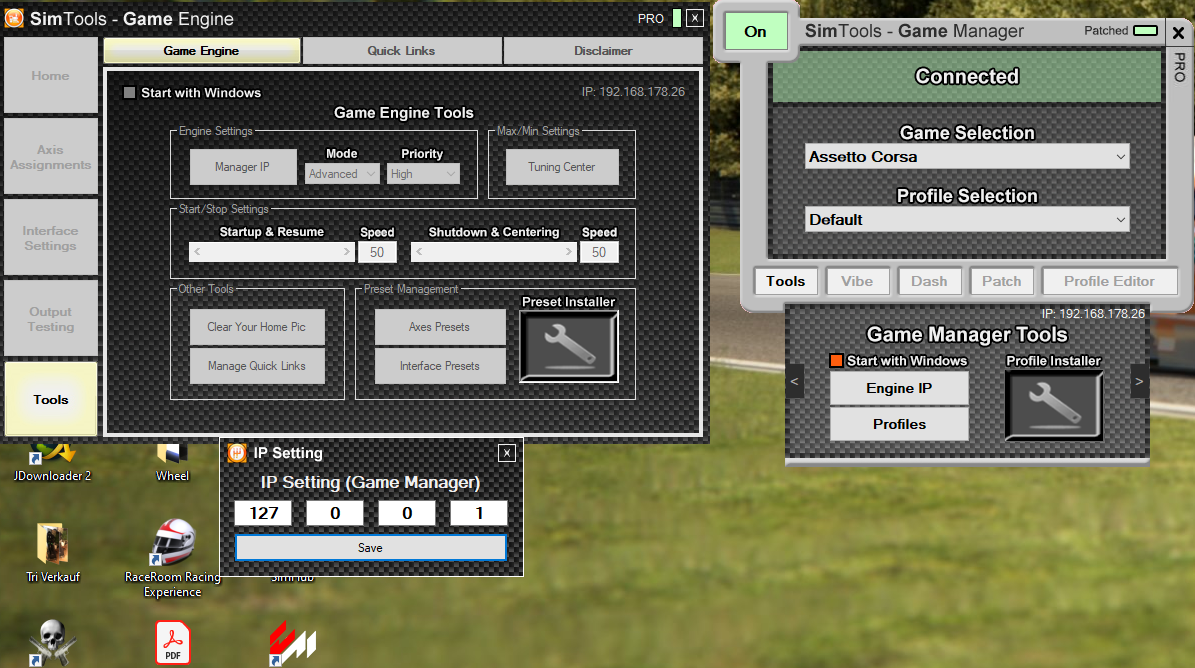This screenshot has height=668, width=1195.
Task: Open Profiles in Game Manager Tools
Action: click(899, 424)
